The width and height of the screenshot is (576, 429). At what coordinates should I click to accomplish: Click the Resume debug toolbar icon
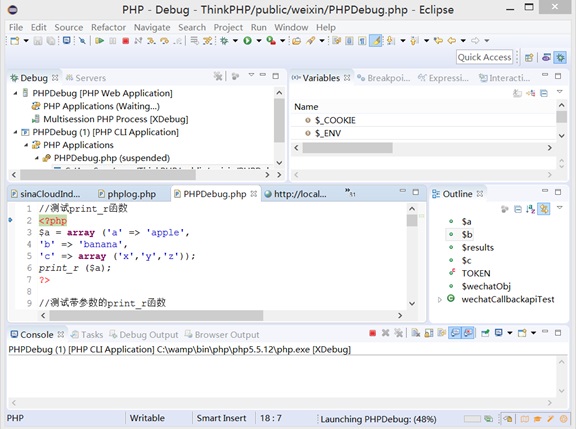pos(99,41)
